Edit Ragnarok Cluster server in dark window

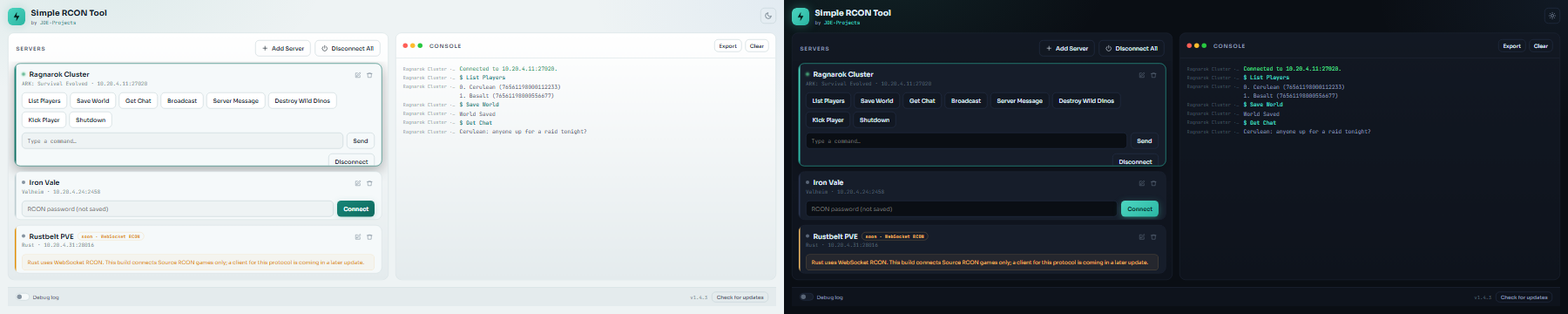click(x=1142, y=75)
